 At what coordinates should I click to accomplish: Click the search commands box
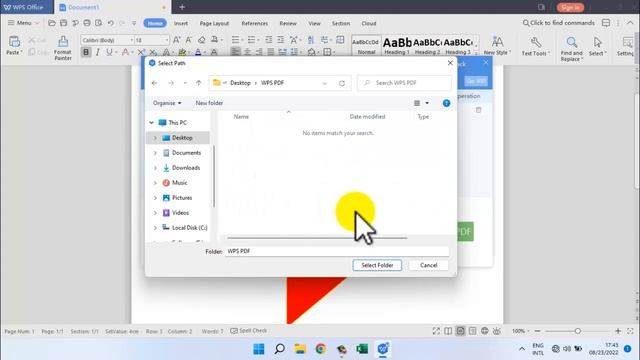click(559, 23)
